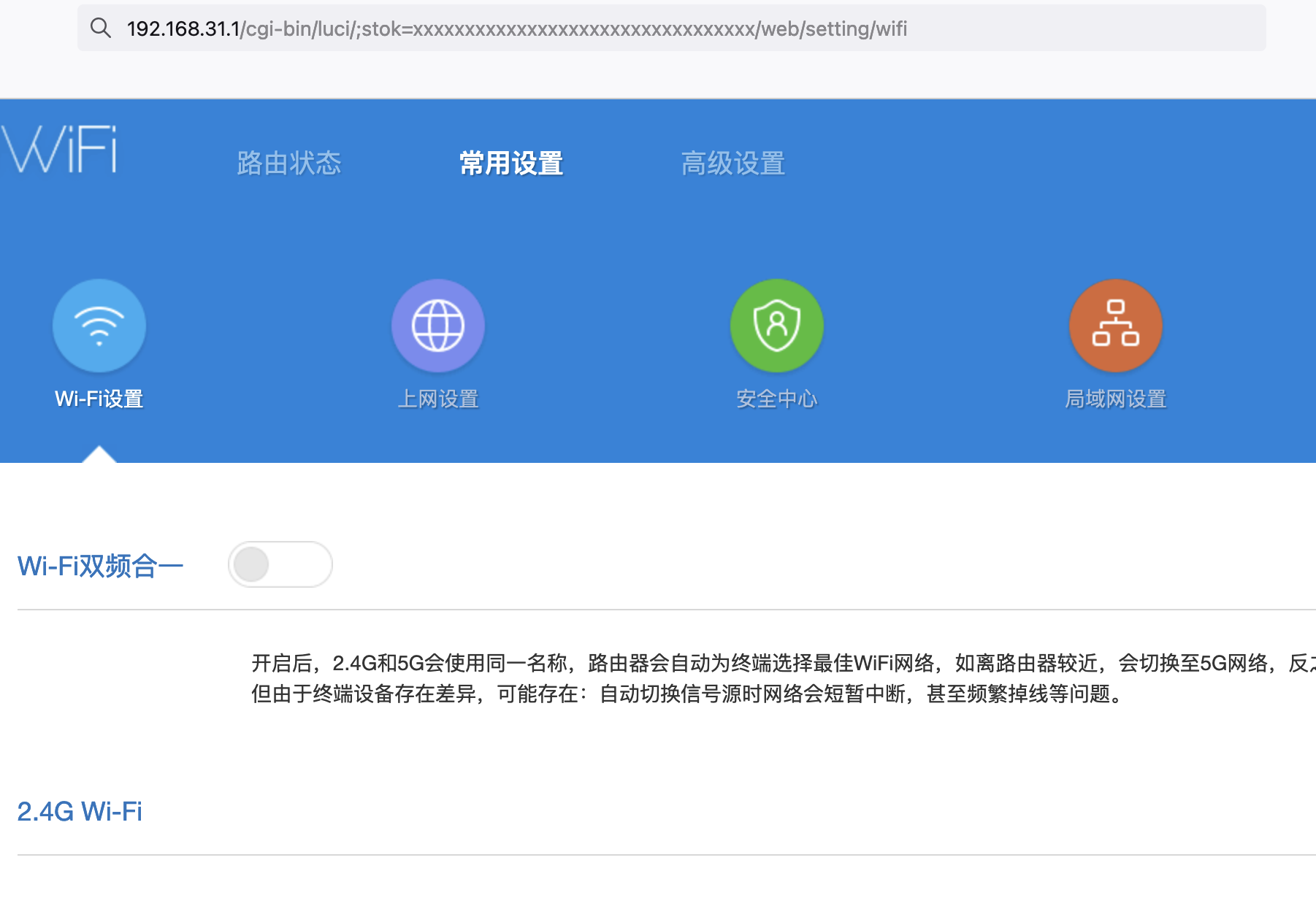Open the 局域网设置 network icon
Image resolution: width=1316 pixels, height=898 pixels.
coord(1116,326)
